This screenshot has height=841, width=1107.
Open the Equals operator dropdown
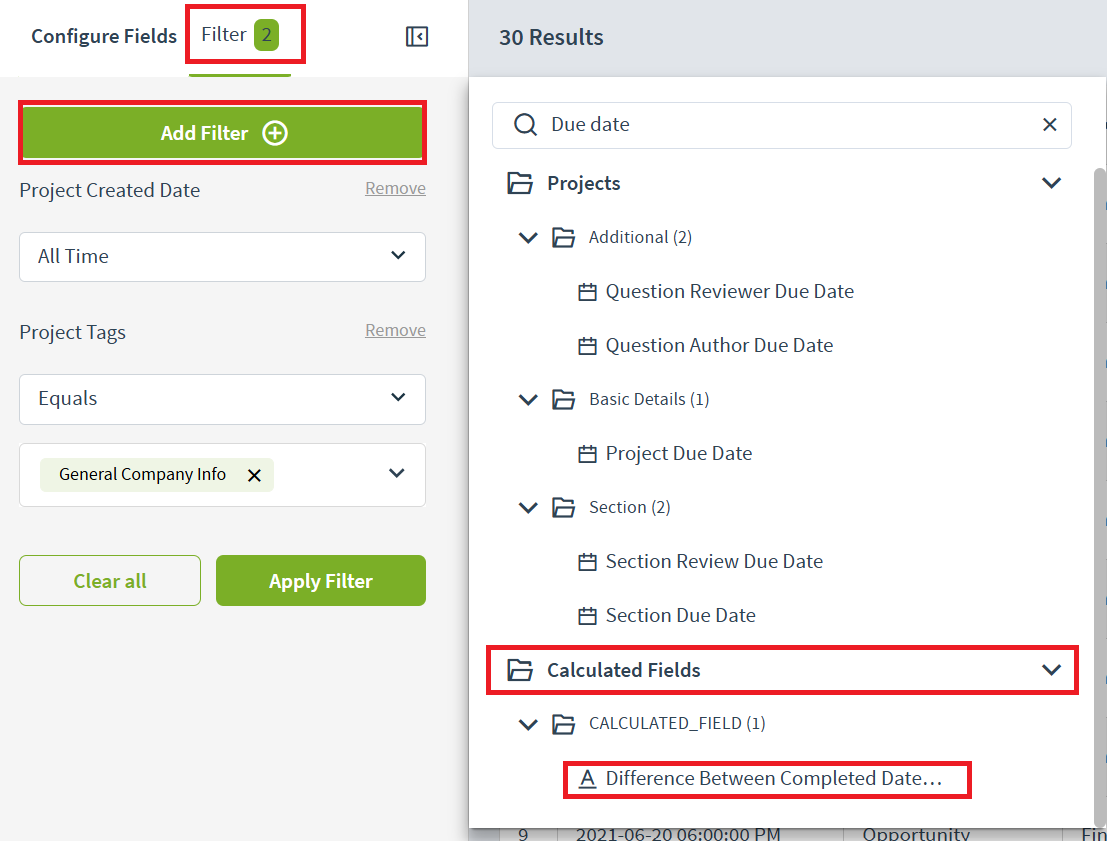pyautogui.click(x=222, y=399)
